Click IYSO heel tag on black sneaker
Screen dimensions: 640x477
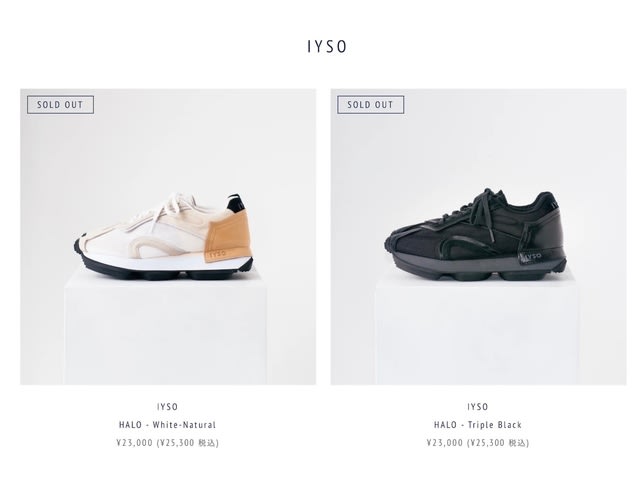click(x=531, y=257)
